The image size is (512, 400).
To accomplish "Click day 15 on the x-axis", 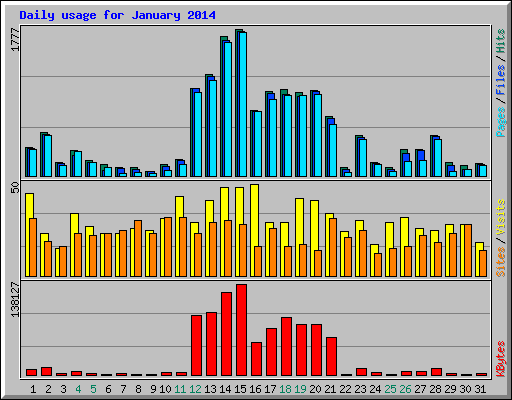I will pyautogui.click(x=240, y=389).
